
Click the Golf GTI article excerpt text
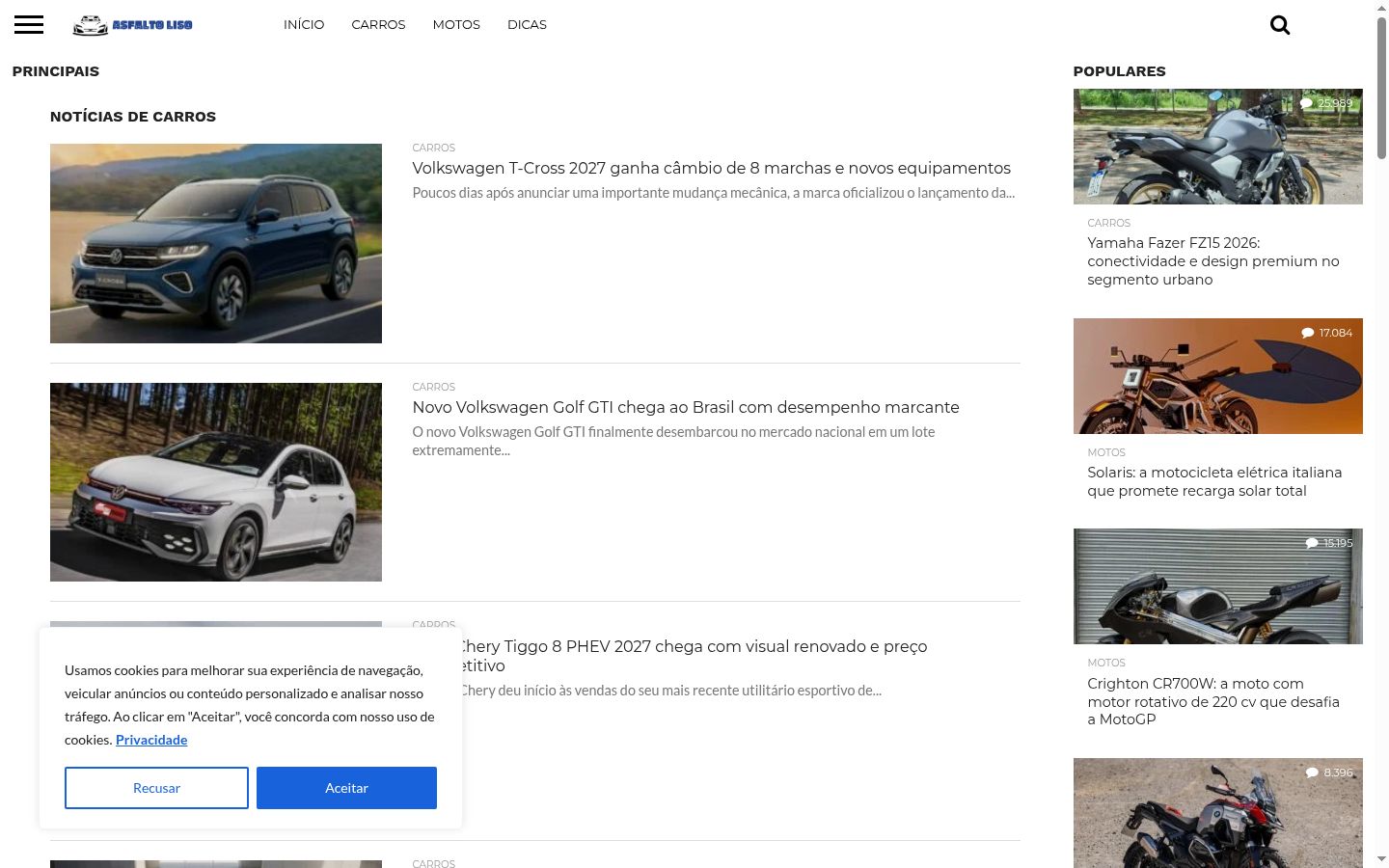(x=673, y=441)
